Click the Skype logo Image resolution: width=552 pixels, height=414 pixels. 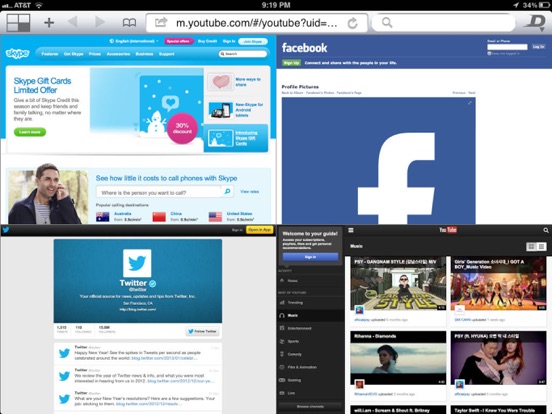[x=17, y=53]
